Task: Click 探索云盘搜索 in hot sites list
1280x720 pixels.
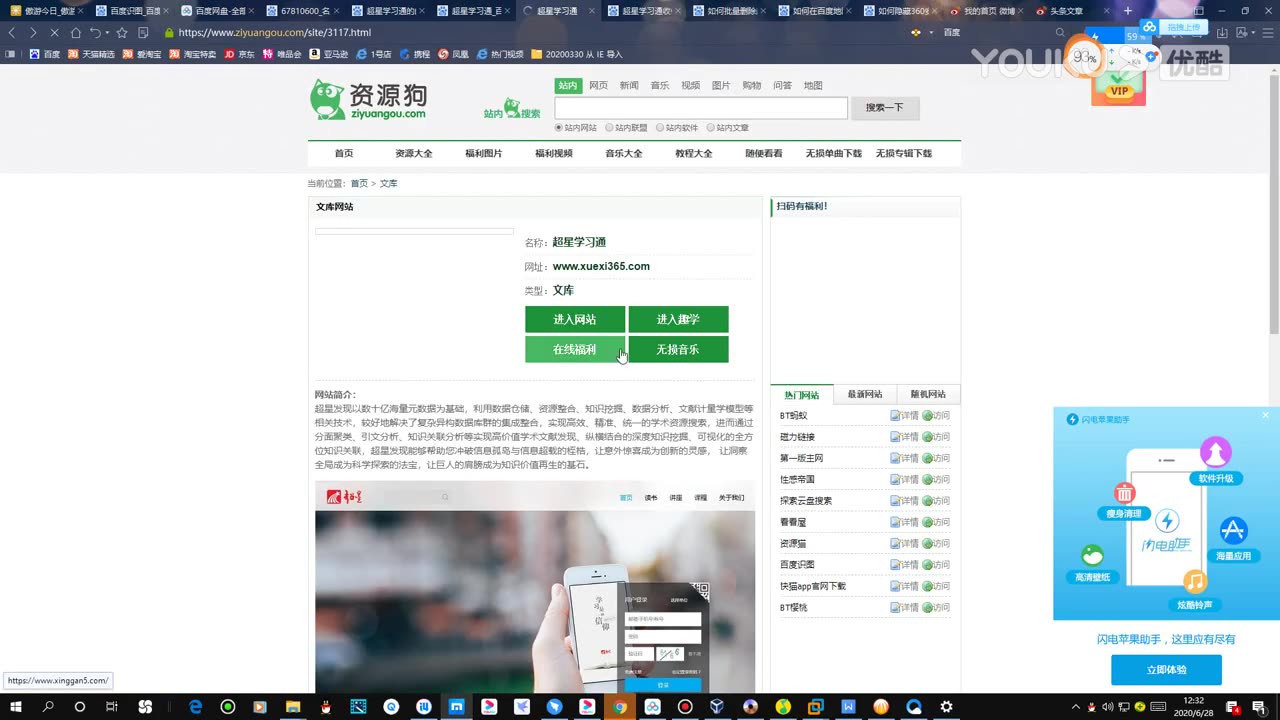Action: point(806,501)
